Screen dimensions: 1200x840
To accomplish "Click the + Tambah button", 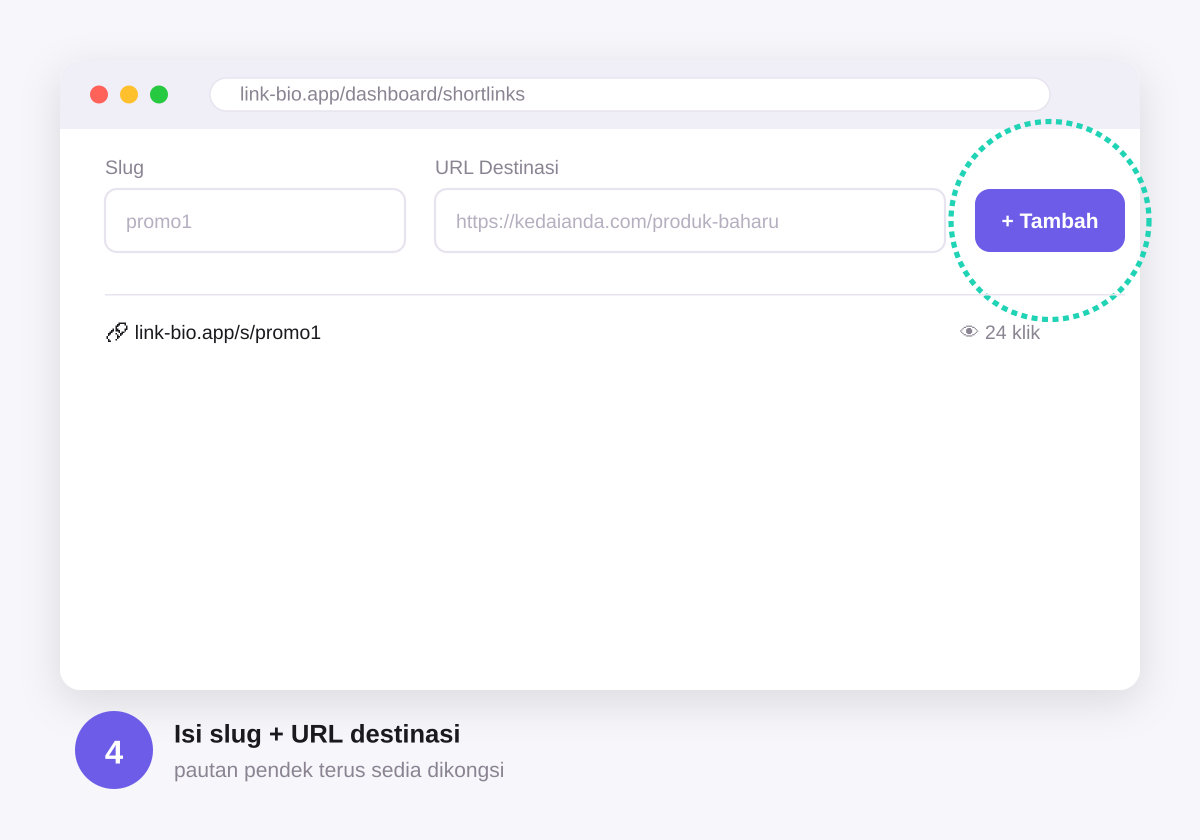I will tap(1049, 220).
